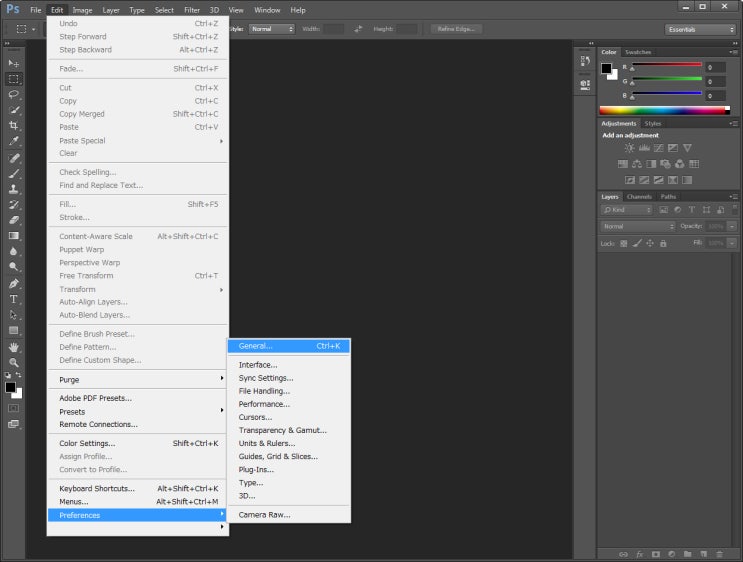Screen dimensions: 743x562
Task: Toggle lock image pixels
Action: click(637, 244)
